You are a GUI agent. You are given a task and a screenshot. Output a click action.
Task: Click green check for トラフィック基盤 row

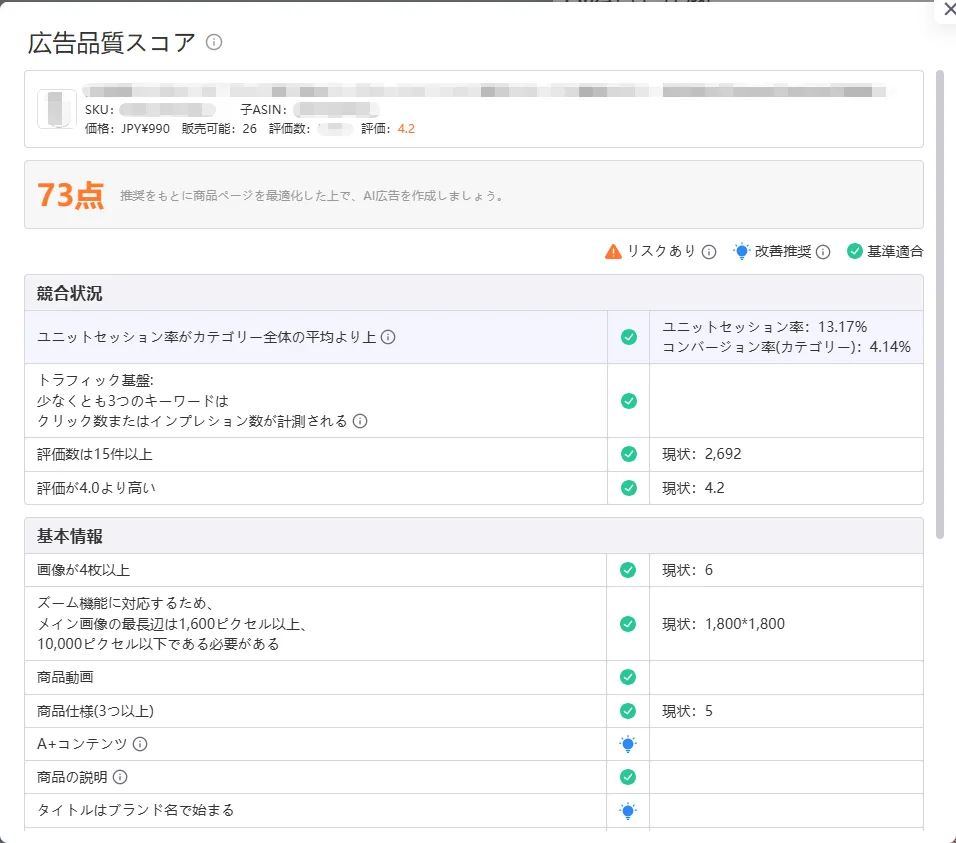(629, 400)
